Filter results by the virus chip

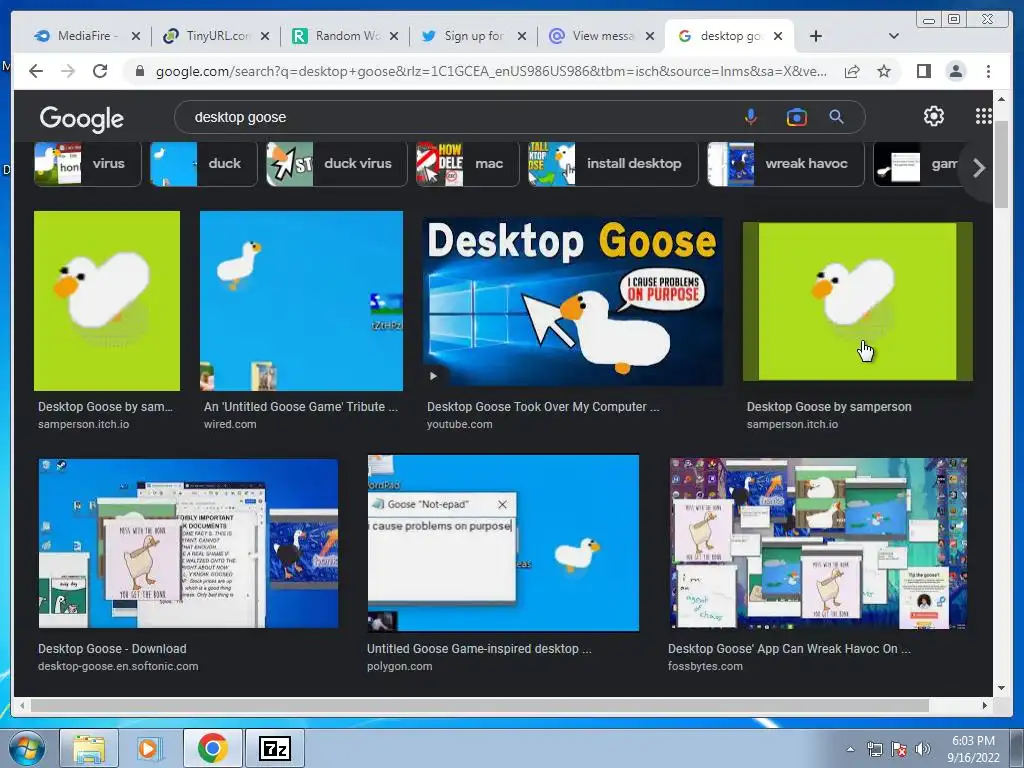[88, 164]
